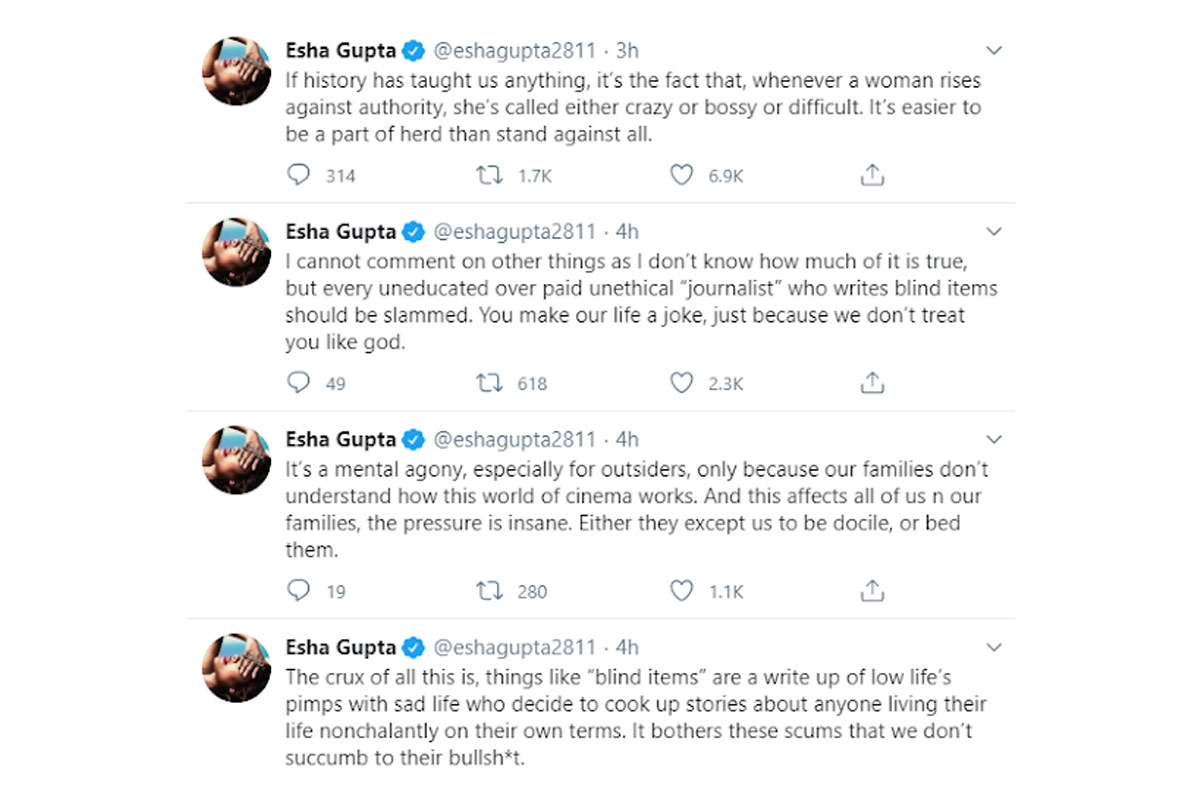Image resolution: width=1200 pixels, height=800 pixels.
Task: Reply to the tweet with 314 comments
Action: point(299,176)
